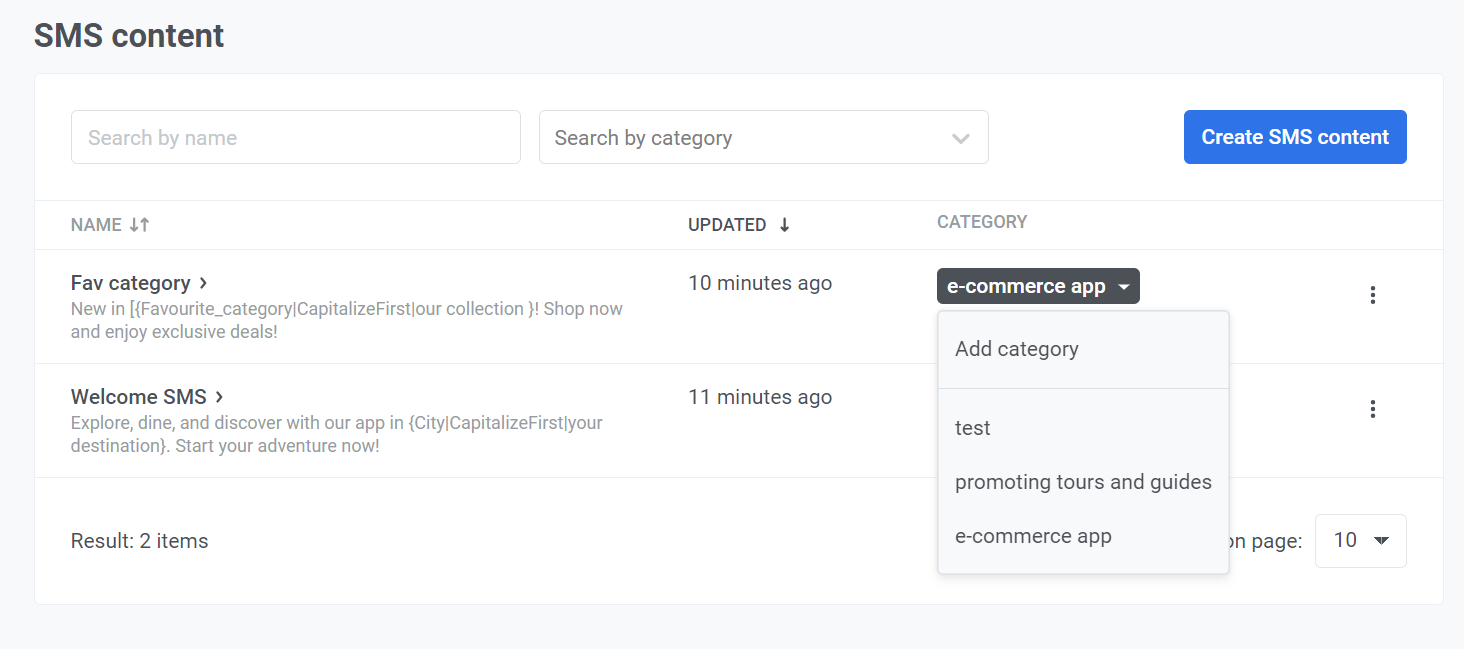Toggle the UPDATED column sort arrow
Screen dimensions: 1464x649
(784, 225)
